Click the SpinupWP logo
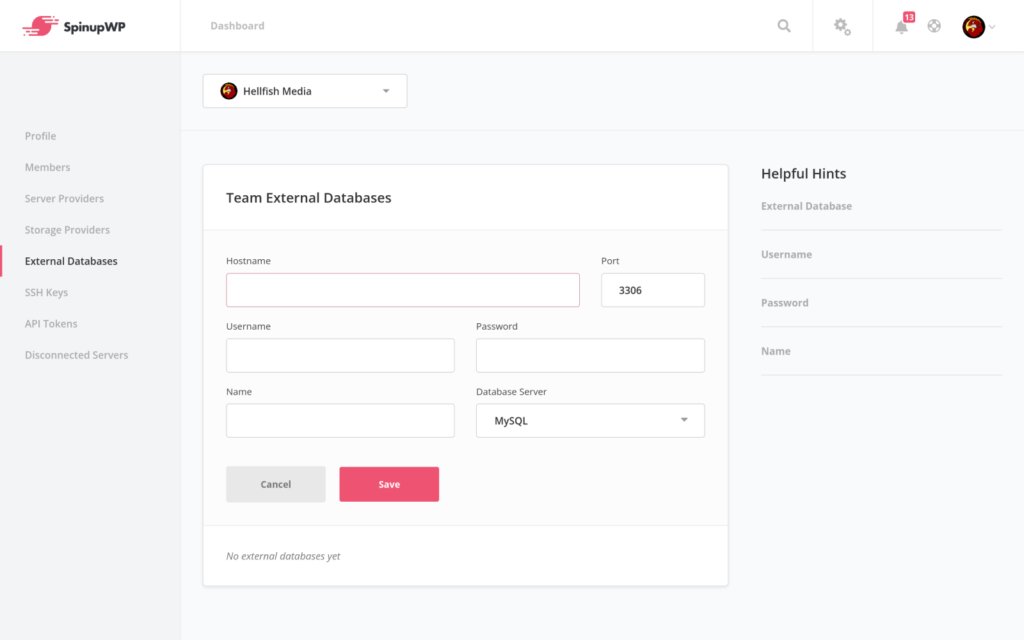Viewport: 1024px width, 640px height. [x=74, y=26]
